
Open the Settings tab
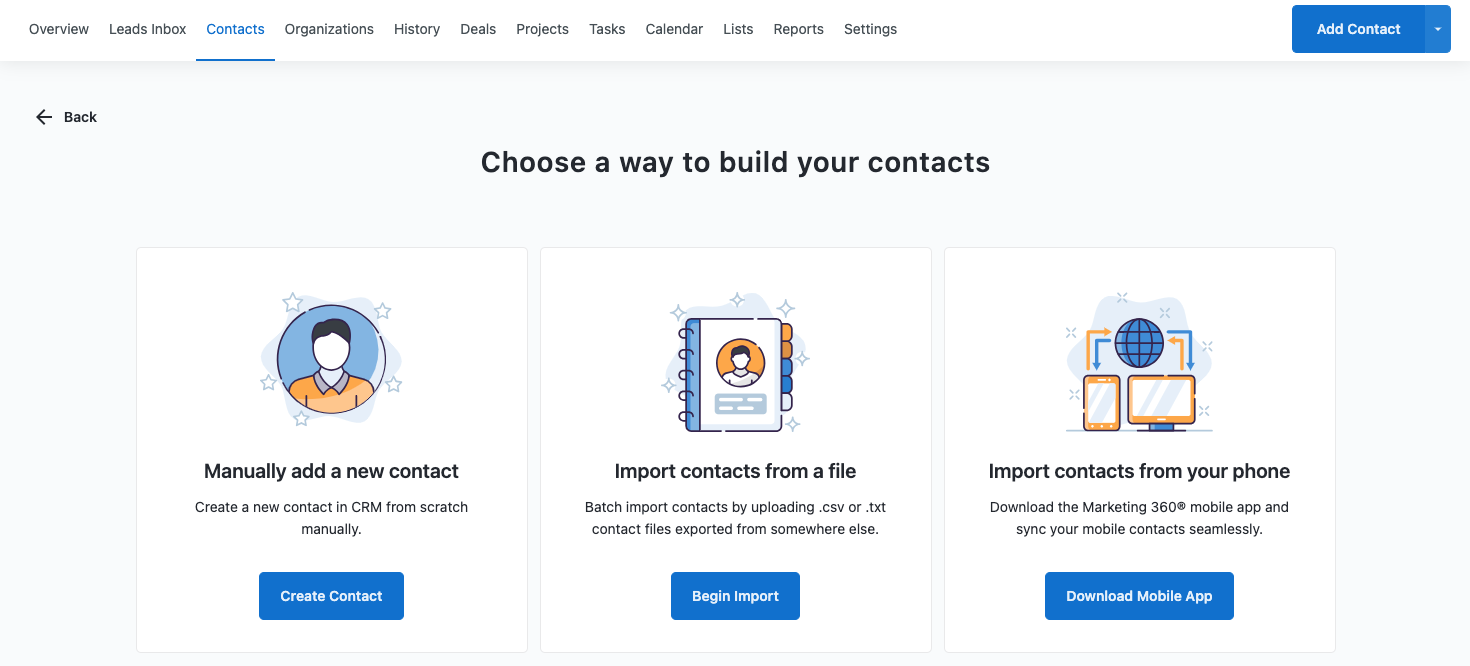pyautogui.click(x=870, y=29)
